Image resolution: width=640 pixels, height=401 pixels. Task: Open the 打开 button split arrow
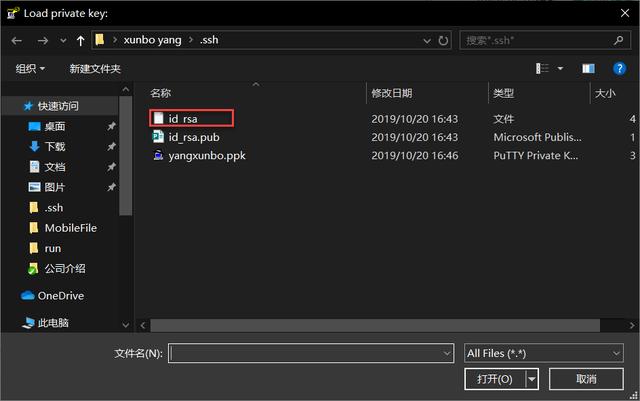[532, 379]
